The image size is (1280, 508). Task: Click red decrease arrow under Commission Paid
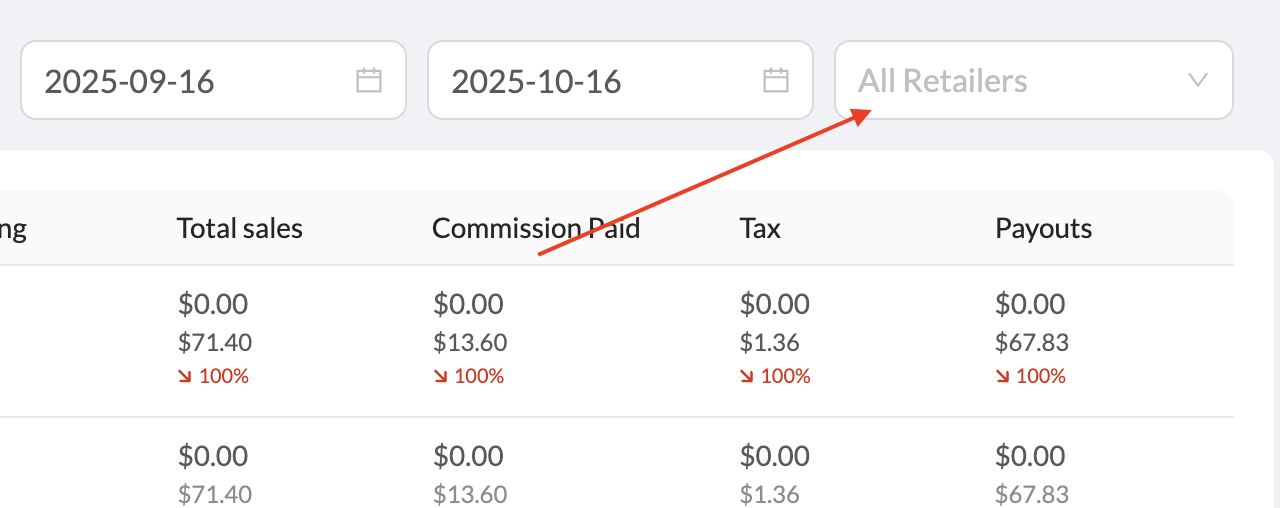(x=440, y=377)
